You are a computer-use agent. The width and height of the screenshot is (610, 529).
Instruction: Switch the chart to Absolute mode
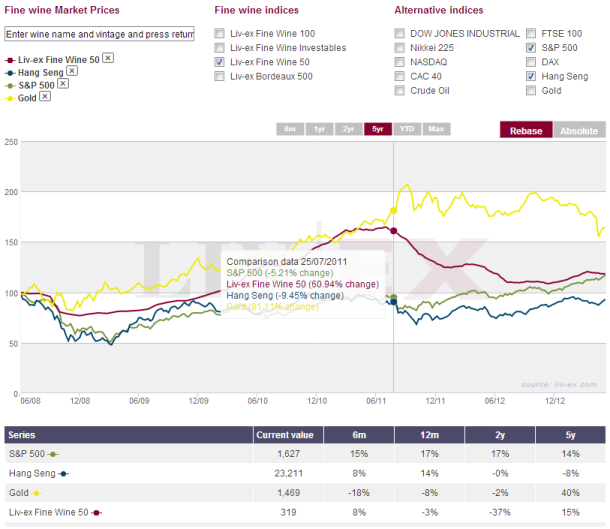(x=578, y=130)
